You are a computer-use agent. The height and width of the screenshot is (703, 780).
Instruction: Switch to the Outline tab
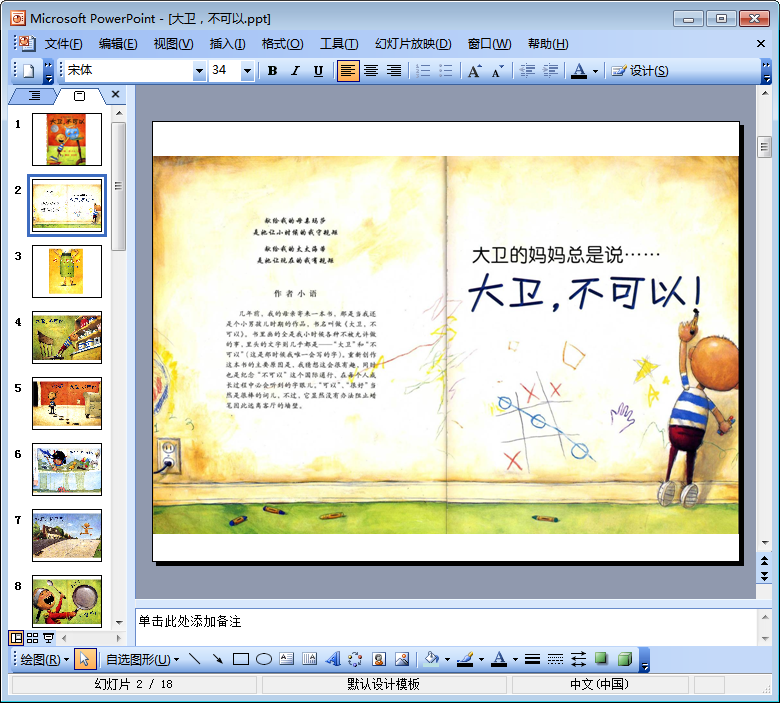pyautogui.click(x=33, y=96)
